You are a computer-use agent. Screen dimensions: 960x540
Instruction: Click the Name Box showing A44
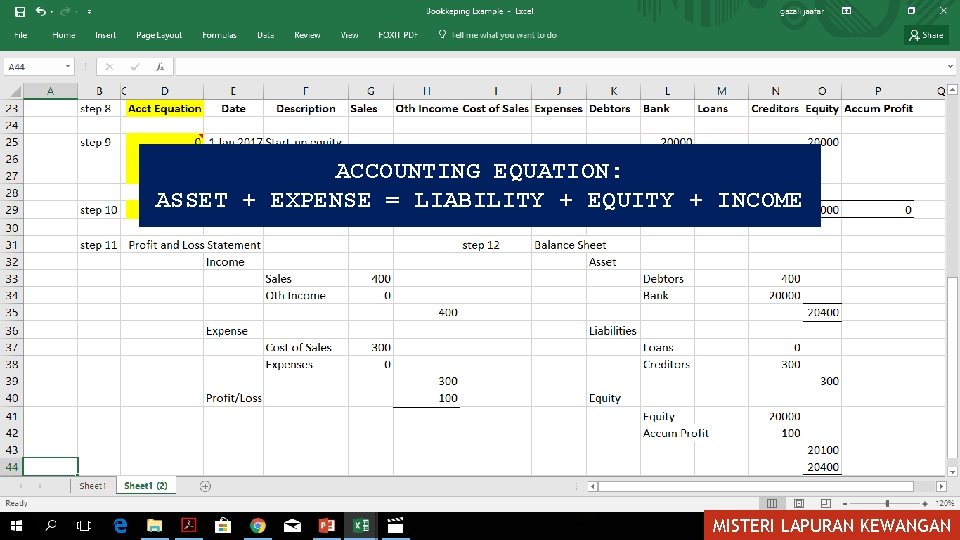click(x=33, y=66)
